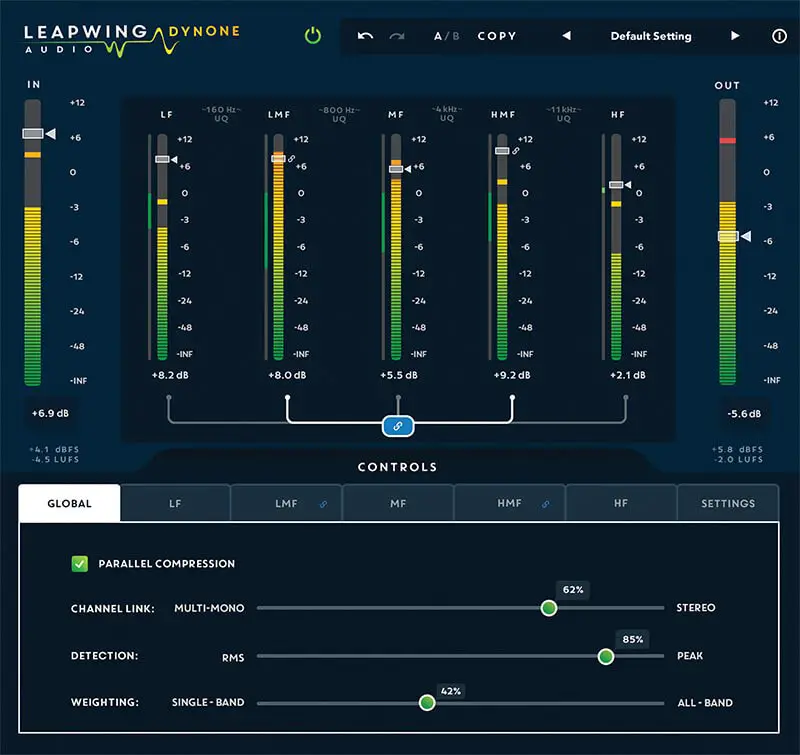Click the Leapwing Audio logo

[x=130, y=37]
